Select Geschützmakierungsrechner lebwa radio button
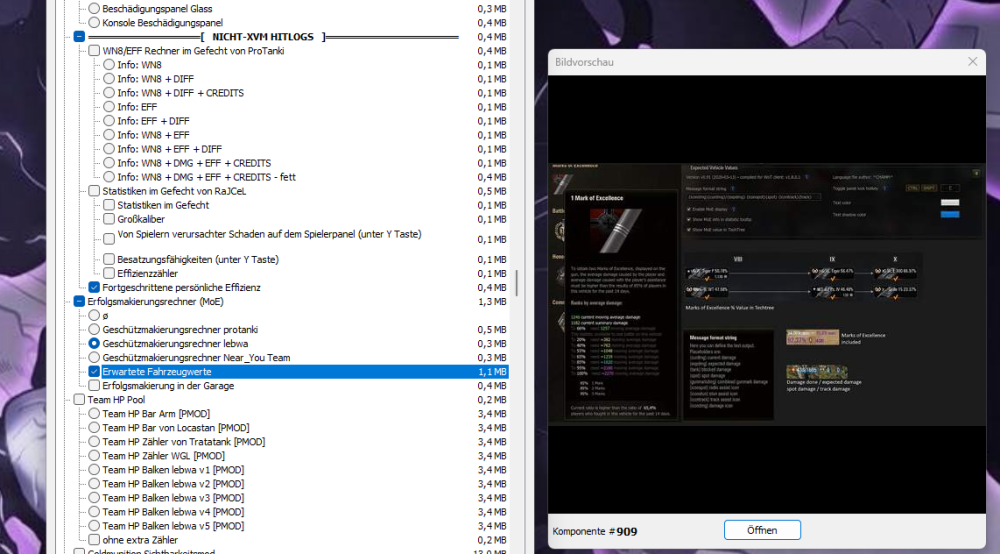Screen dimensions: 1000x554 click(x=94, y=343)
